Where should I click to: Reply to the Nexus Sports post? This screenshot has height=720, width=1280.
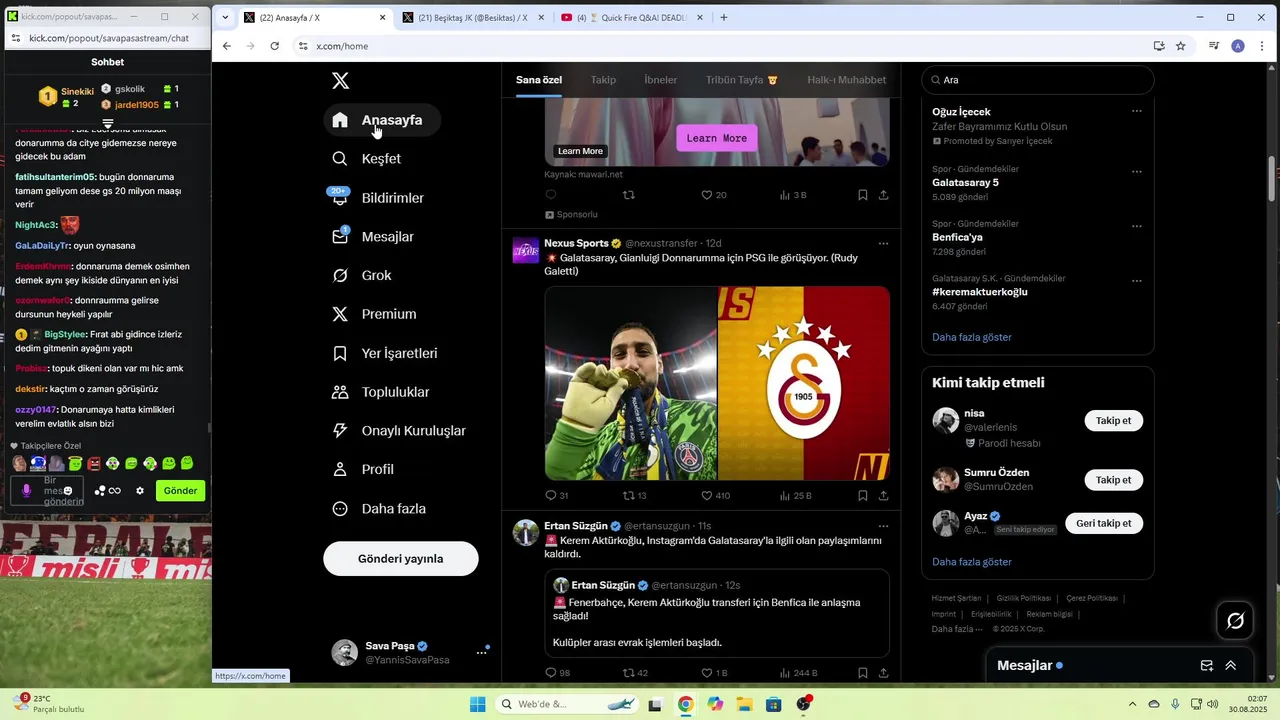[550, 495]
